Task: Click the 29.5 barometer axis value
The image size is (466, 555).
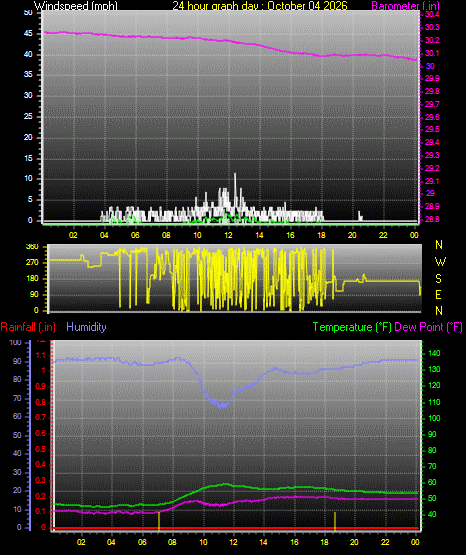Action: coord(432,129)
